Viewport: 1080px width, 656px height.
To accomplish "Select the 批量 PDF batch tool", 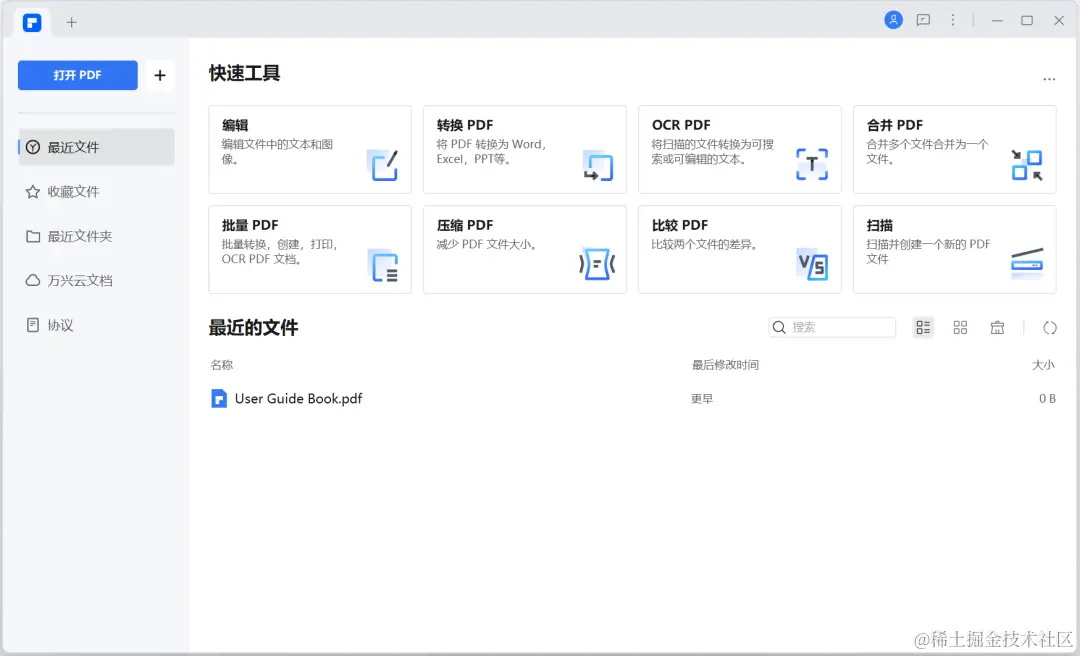I will pos(309,249).
